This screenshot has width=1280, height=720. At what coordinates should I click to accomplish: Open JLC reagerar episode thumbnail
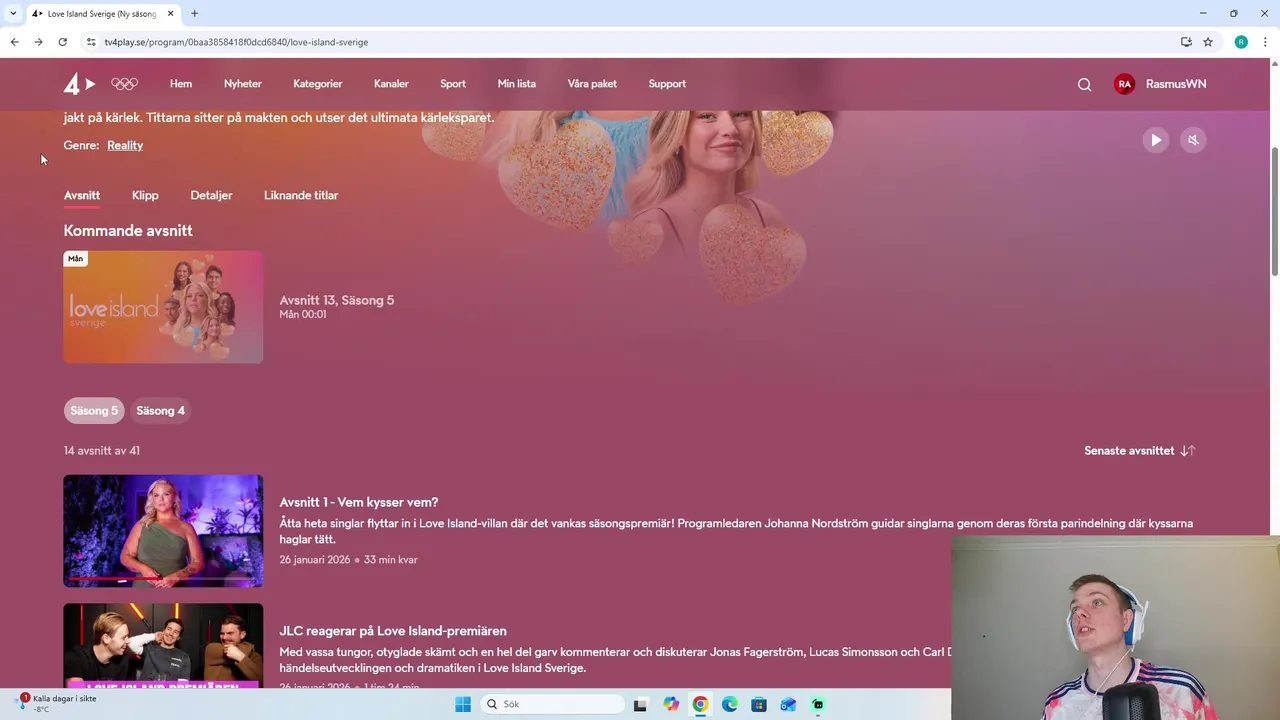click(x=163, y=645)
